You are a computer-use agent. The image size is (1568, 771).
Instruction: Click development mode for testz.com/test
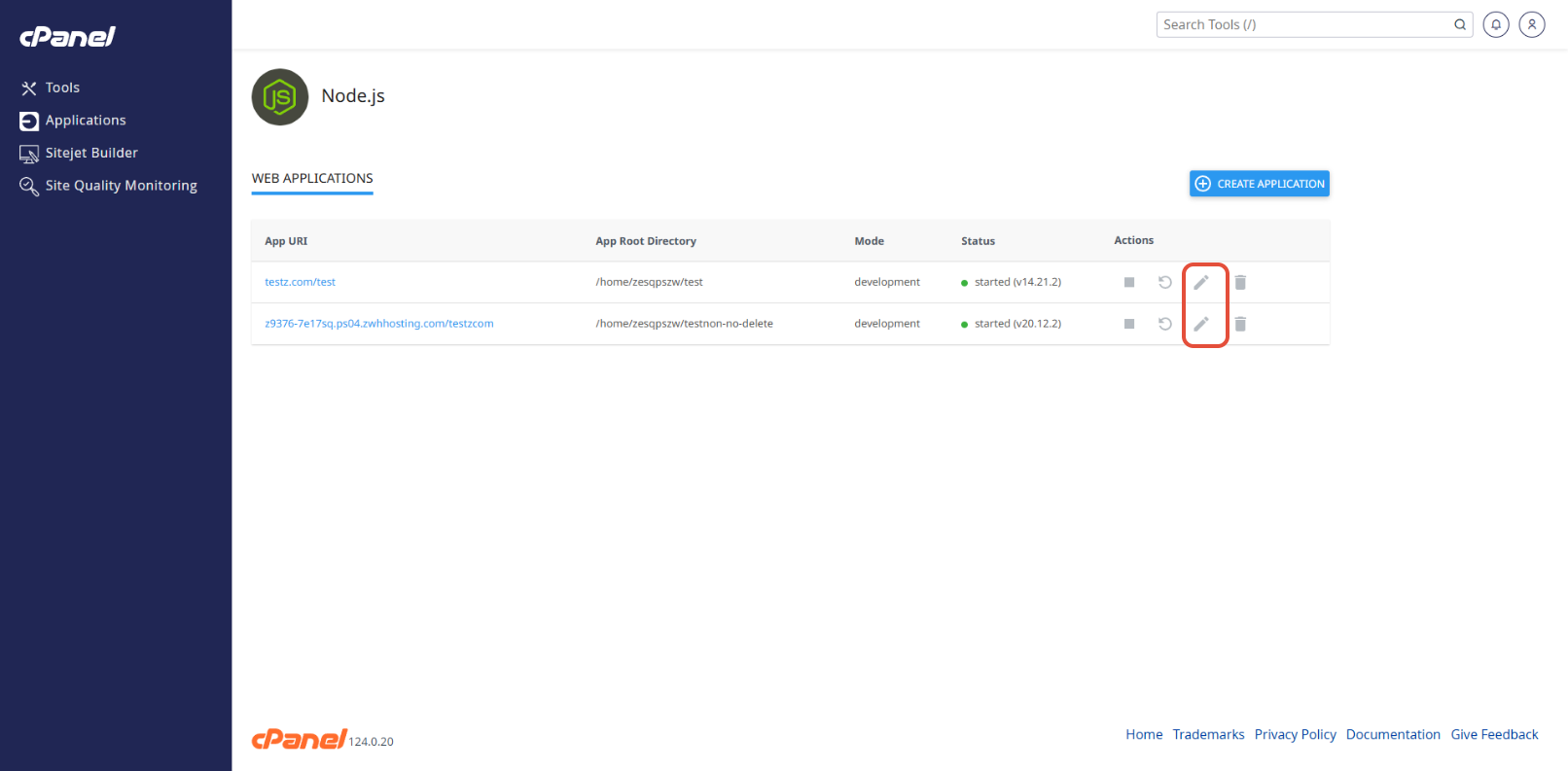tap(887, 282)
